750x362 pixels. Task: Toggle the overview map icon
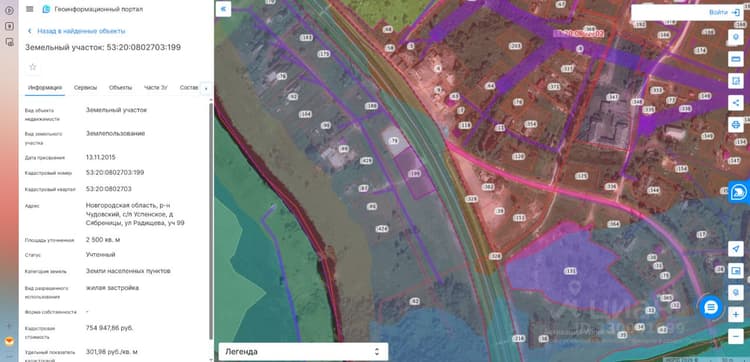tap(736, 271)
